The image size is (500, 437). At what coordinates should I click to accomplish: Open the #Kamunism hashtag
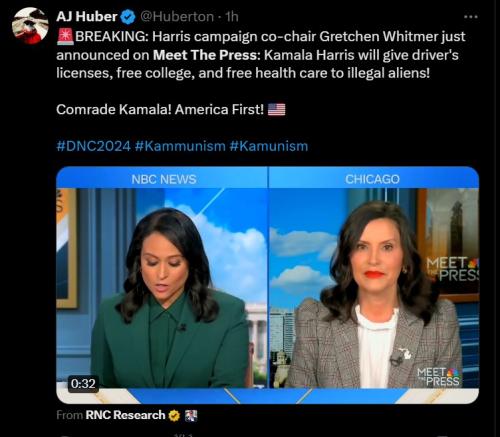pyautogui.click(x=269, y=146)
